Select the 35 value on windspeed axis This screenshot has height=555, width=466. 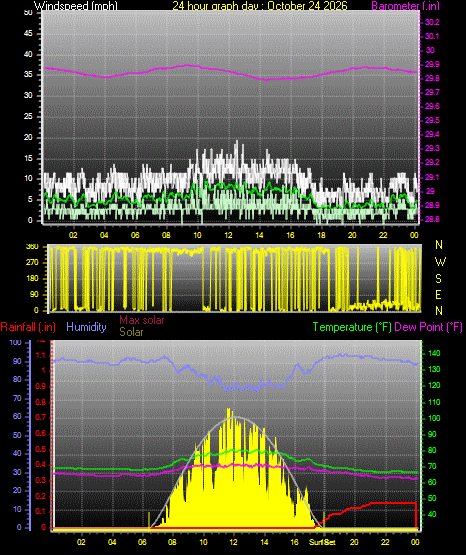click(x=28, y=75)
